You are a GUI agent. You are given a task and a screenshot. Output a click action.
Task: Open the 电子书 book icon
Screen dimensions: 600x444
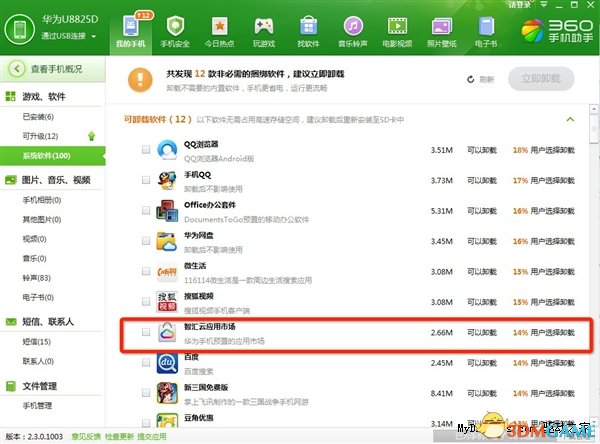[486, 26]
